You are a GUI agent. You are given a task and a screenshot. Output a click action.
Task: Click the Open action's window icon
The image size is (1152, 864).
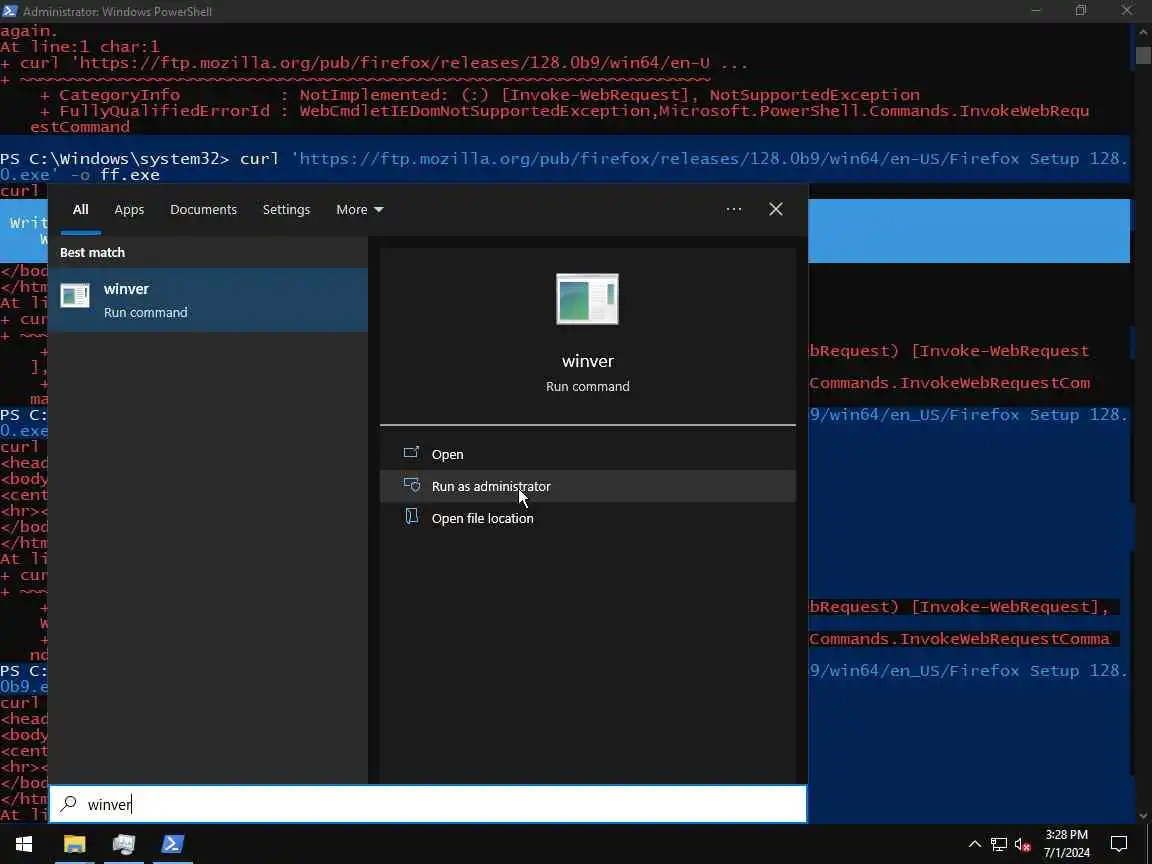(x=411, y=453)
